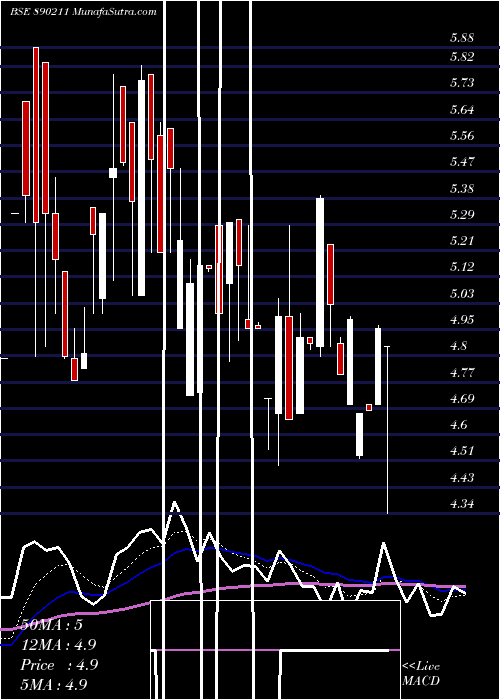This screenshot has height=700, width=500.
Task: Select the 4.8 price label
Action: pyautogui.click(x=459, y=346)
